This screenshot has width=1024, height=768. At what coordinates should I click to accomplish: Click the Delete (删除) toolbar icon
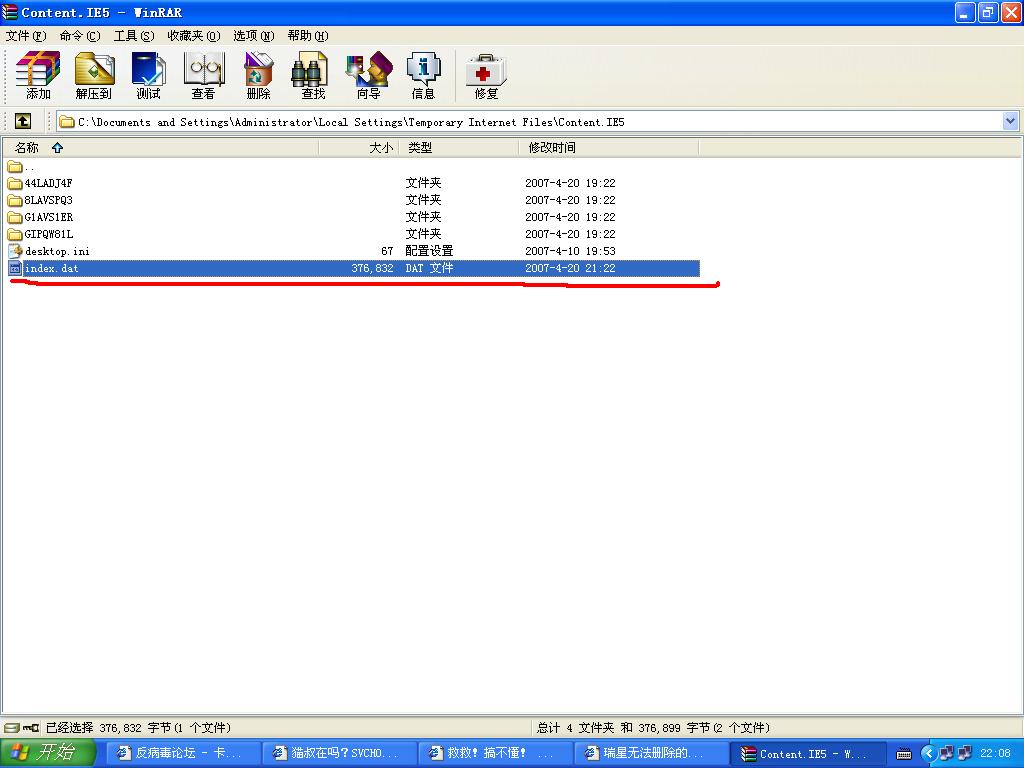tap(258, 76)
